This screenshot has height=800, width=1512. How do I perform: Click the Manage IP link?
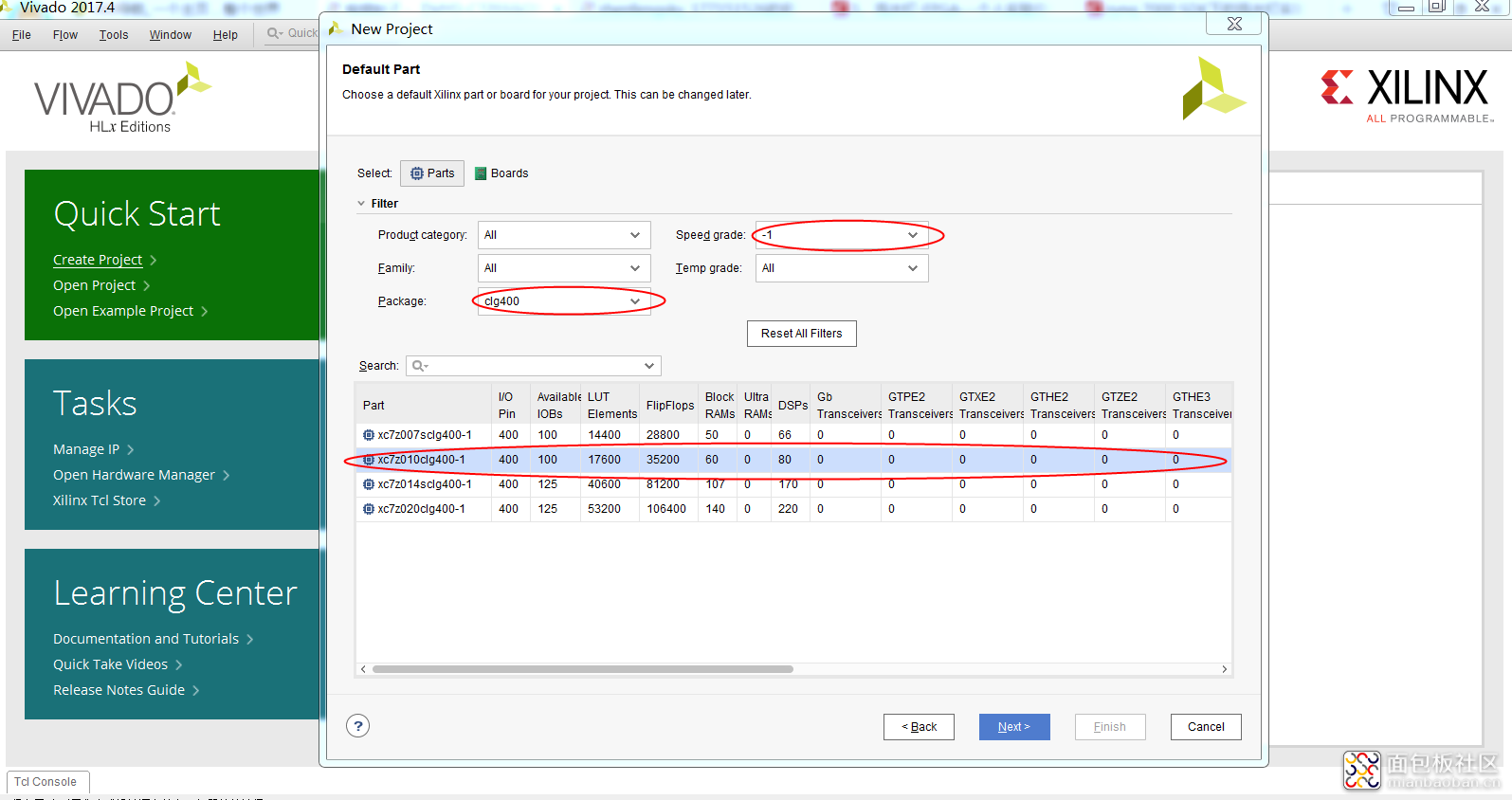[x=86, y=449]
